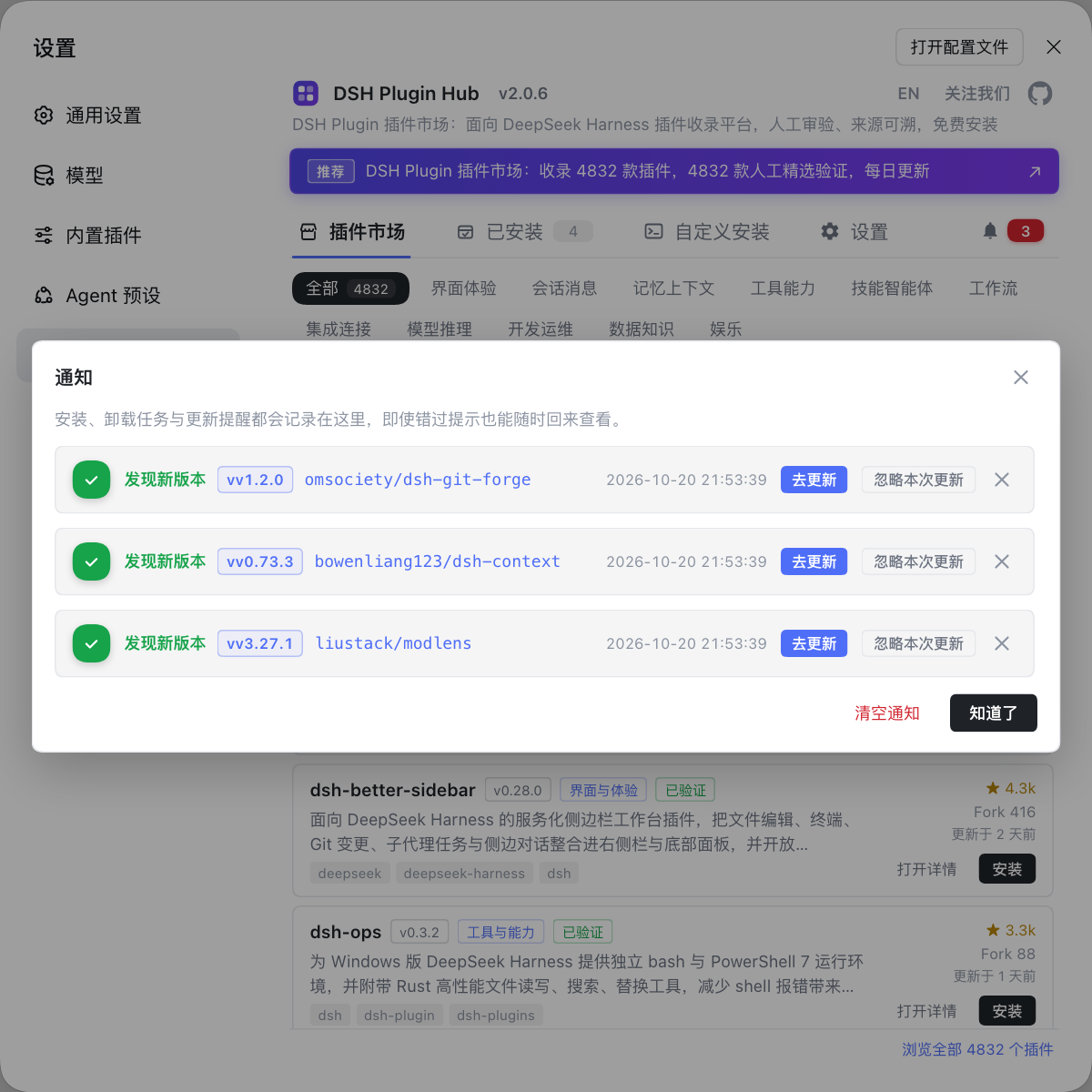Image resolution: width=1092 pixels, height=1092 pixels.
Task: Click 去更新 for bowenliang123/dsh-context
Action: pos(814,561)
